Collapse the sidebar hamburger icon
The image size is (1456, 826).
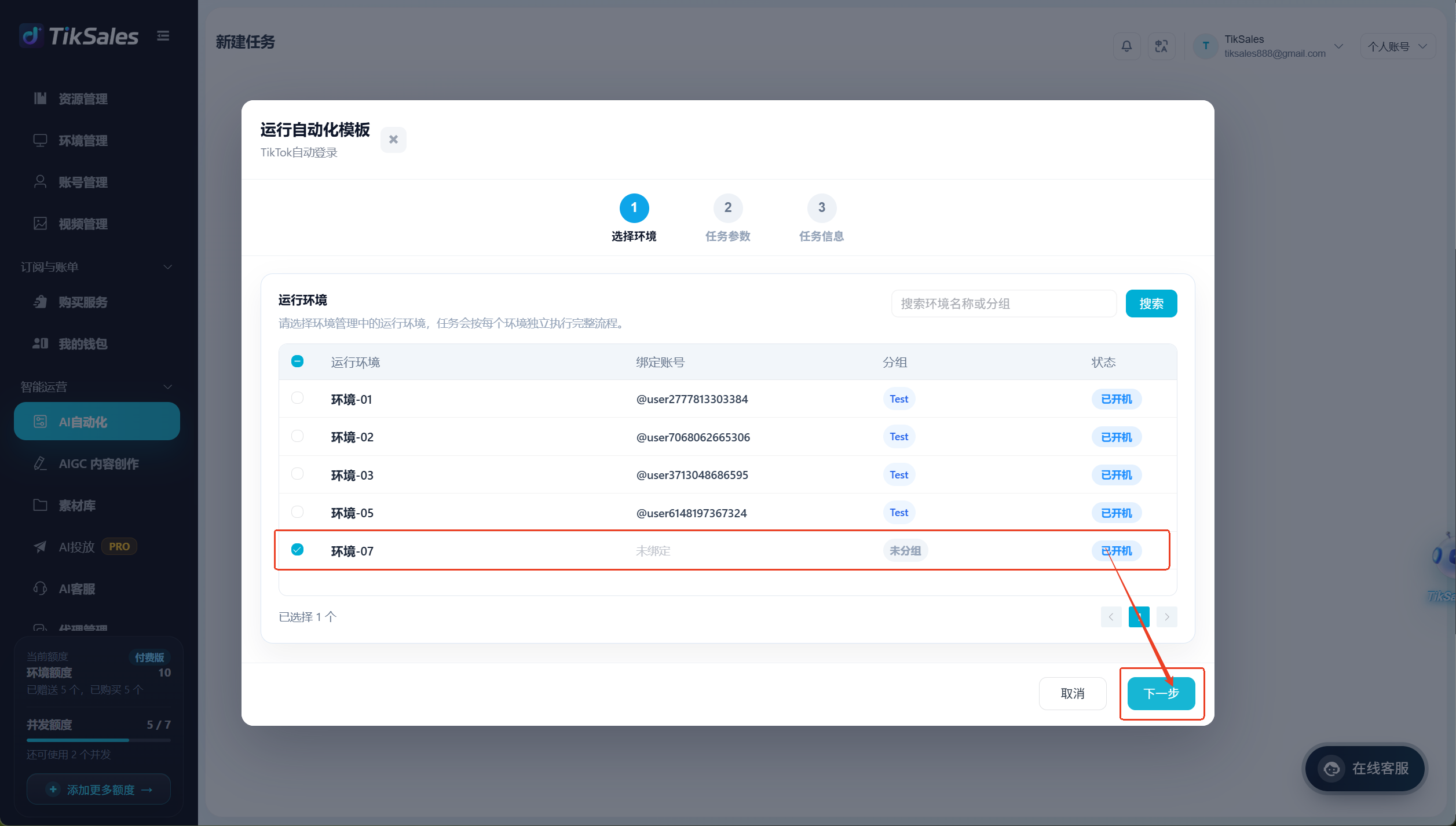click(x=163, y=36)
